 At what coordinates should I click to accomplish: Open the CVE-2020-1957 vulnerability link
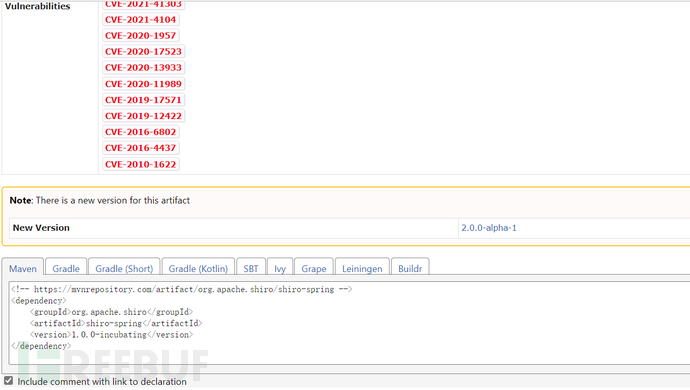[x=140, y=36]
